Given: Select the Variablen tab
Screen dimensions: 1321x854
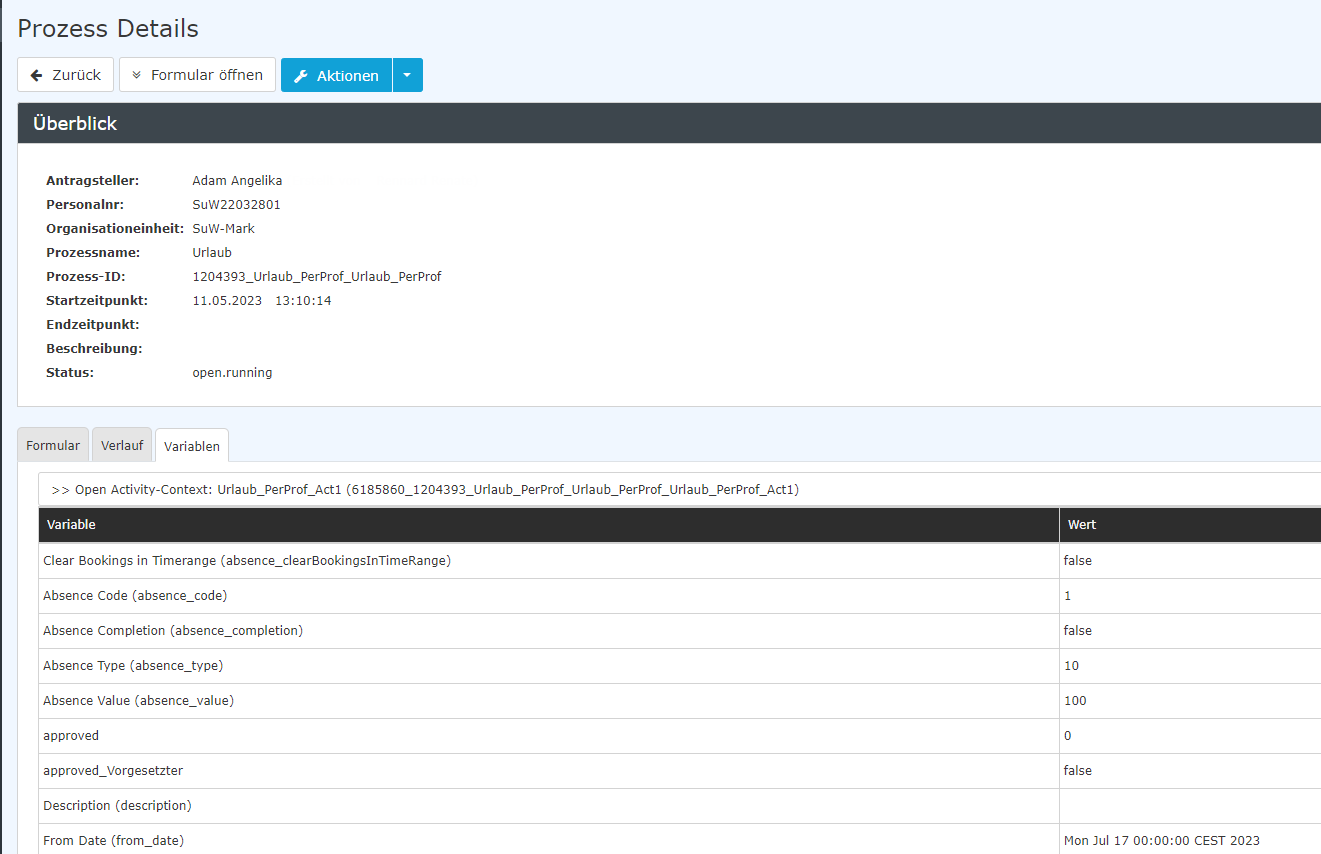Looking at the screenshot, I should 192,447.
